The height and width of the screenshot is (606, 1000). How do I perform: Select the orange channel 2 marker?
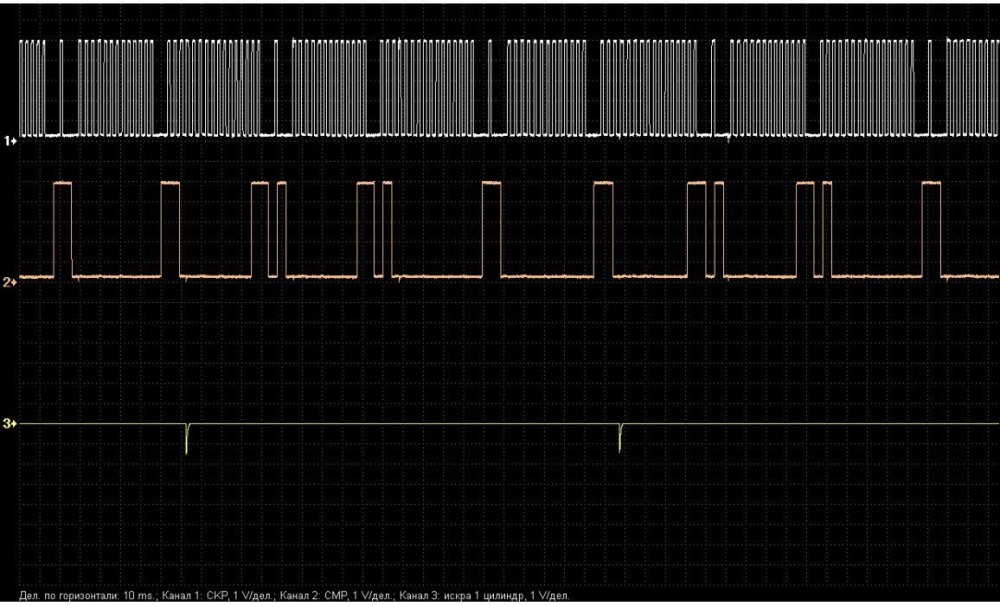tap(12, 282)
